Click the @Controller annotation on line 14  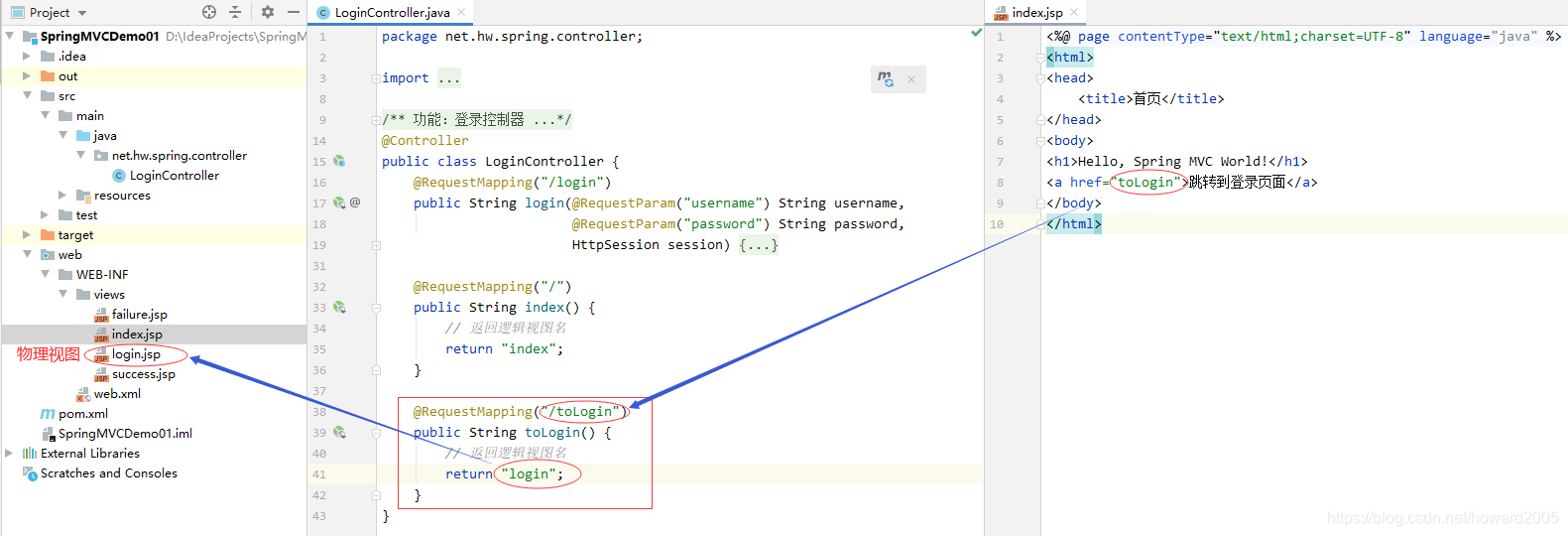tap(425, 141)
